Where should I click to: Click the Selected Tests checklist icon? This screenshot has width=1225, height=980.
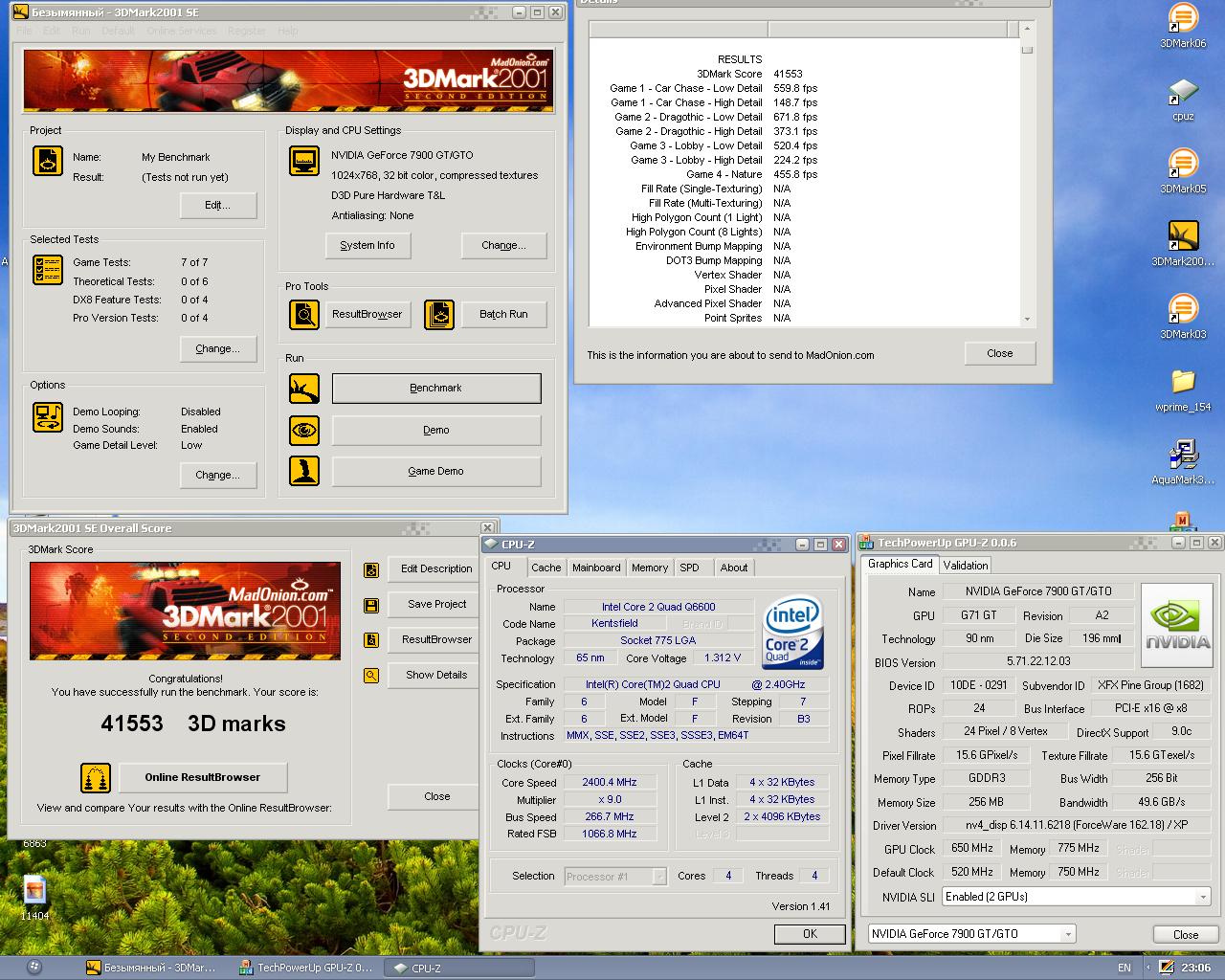point(47,270)
